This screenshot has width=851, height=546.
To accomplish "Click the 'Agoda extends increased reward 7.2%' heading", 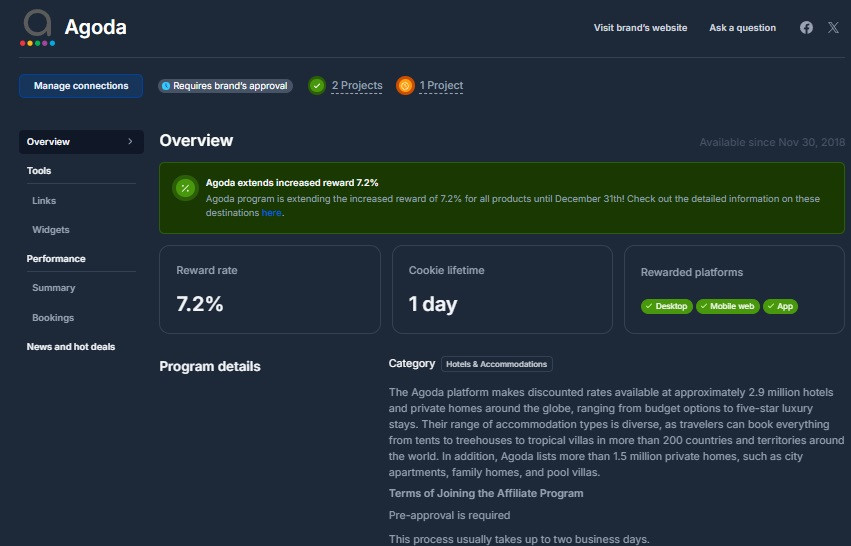I will click(x=292, y=183).
